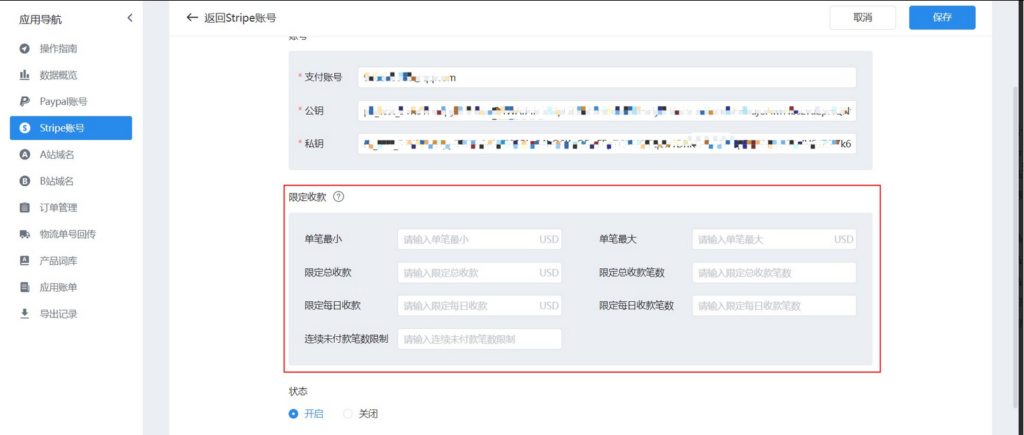Click the 连续未付款笔数限制 input field
1024x435 pixels.
point(480,339)
